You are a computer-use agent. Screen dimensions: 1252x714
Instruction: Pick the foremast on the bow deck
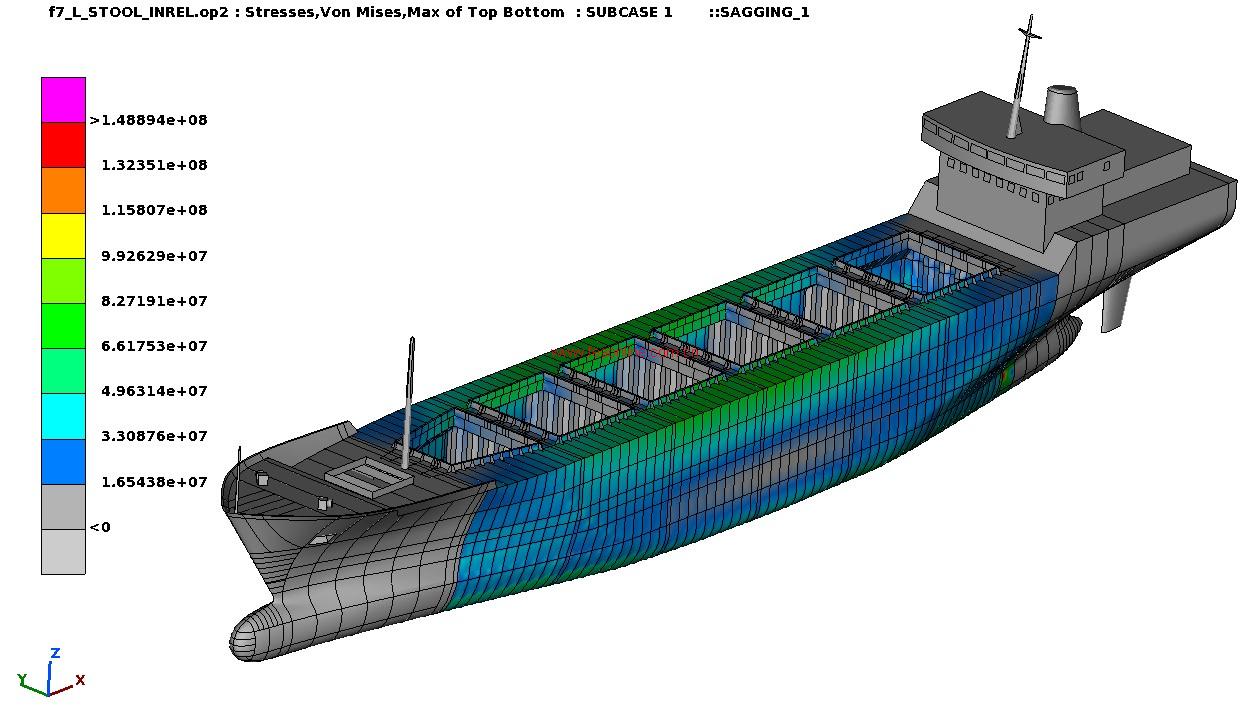coord(408,400)
